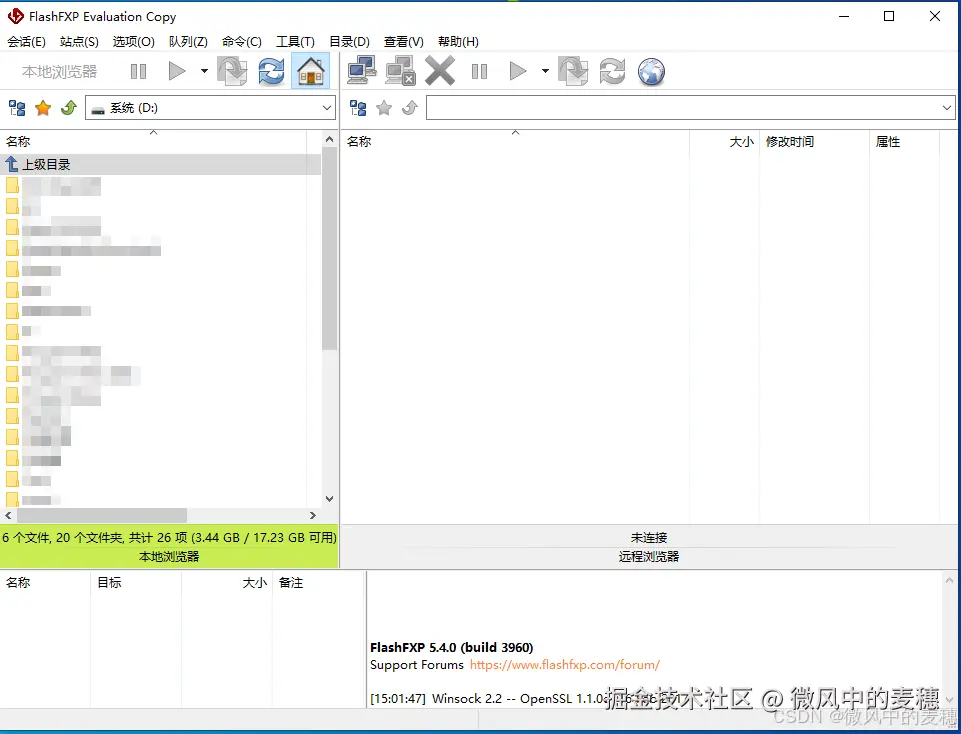Open local favorites gold star

click(x=43, y=108)
